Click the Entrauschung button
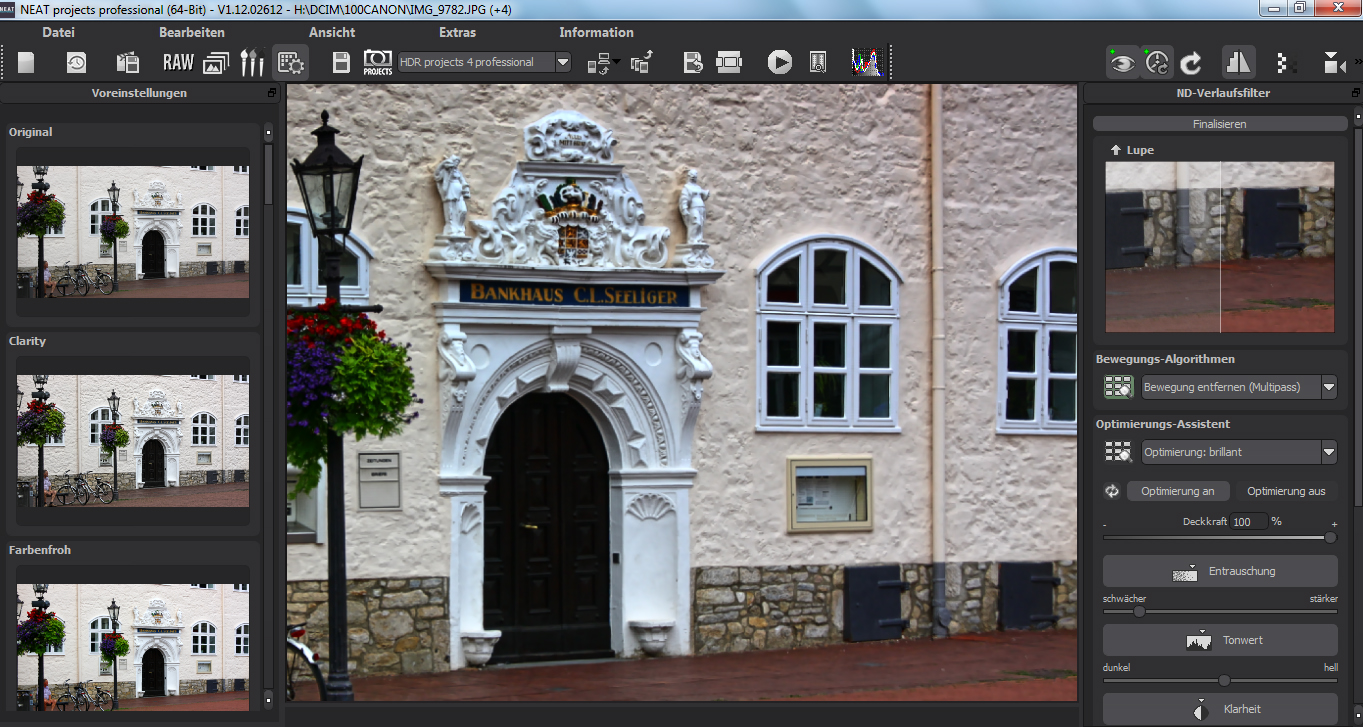Viewport: 1363px width, 727px height. tap(1220, 571)
